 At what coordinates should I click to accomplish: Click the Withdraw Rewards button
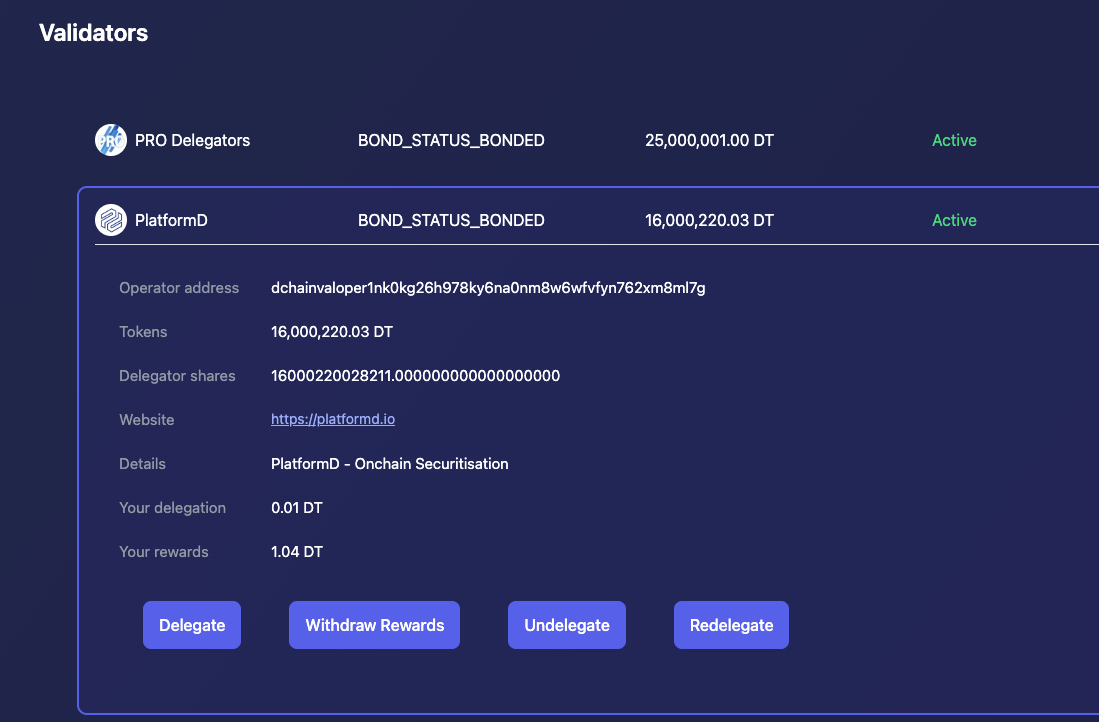374,624
